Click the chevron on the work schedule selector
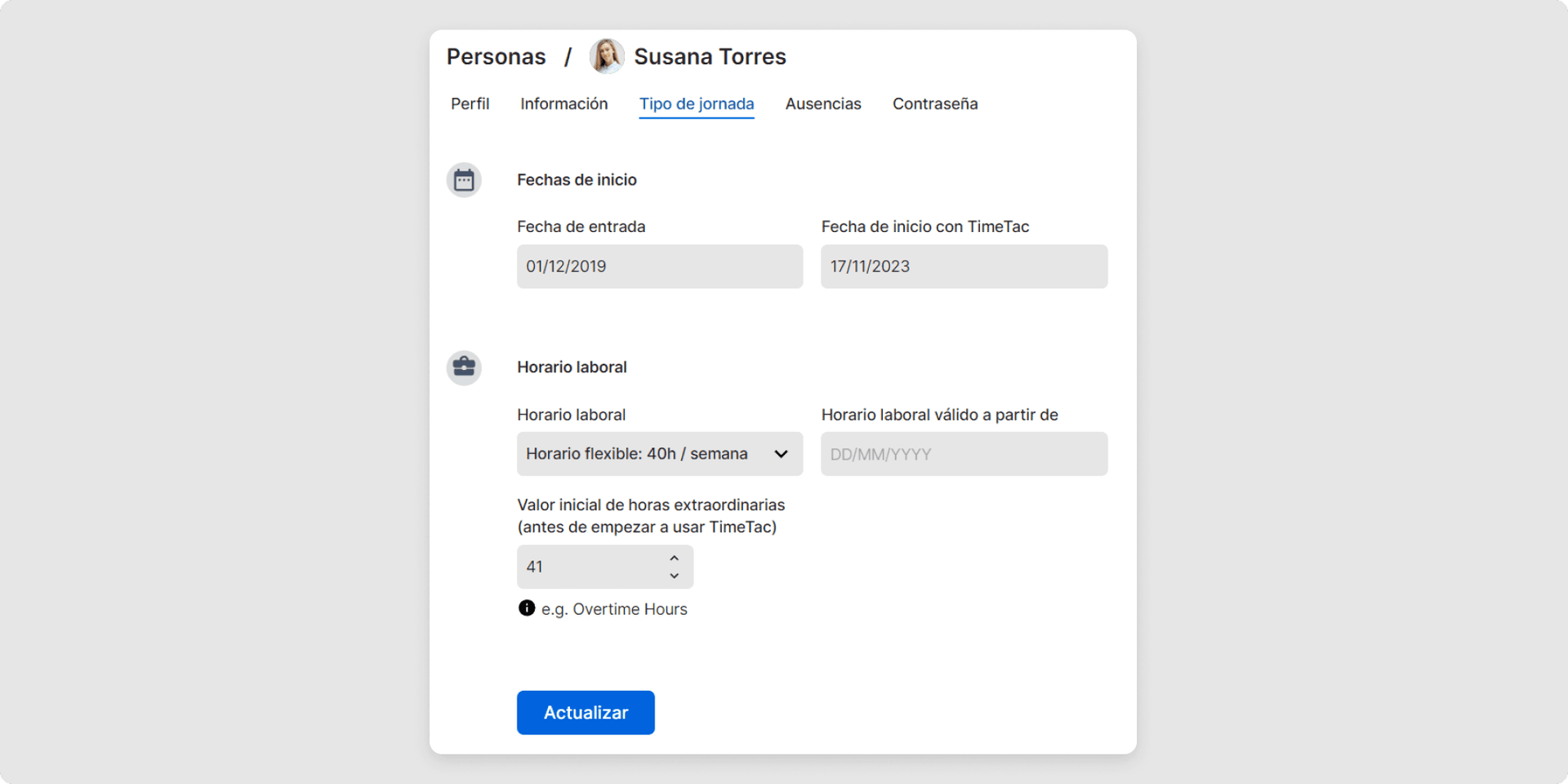 pos(780,453)
